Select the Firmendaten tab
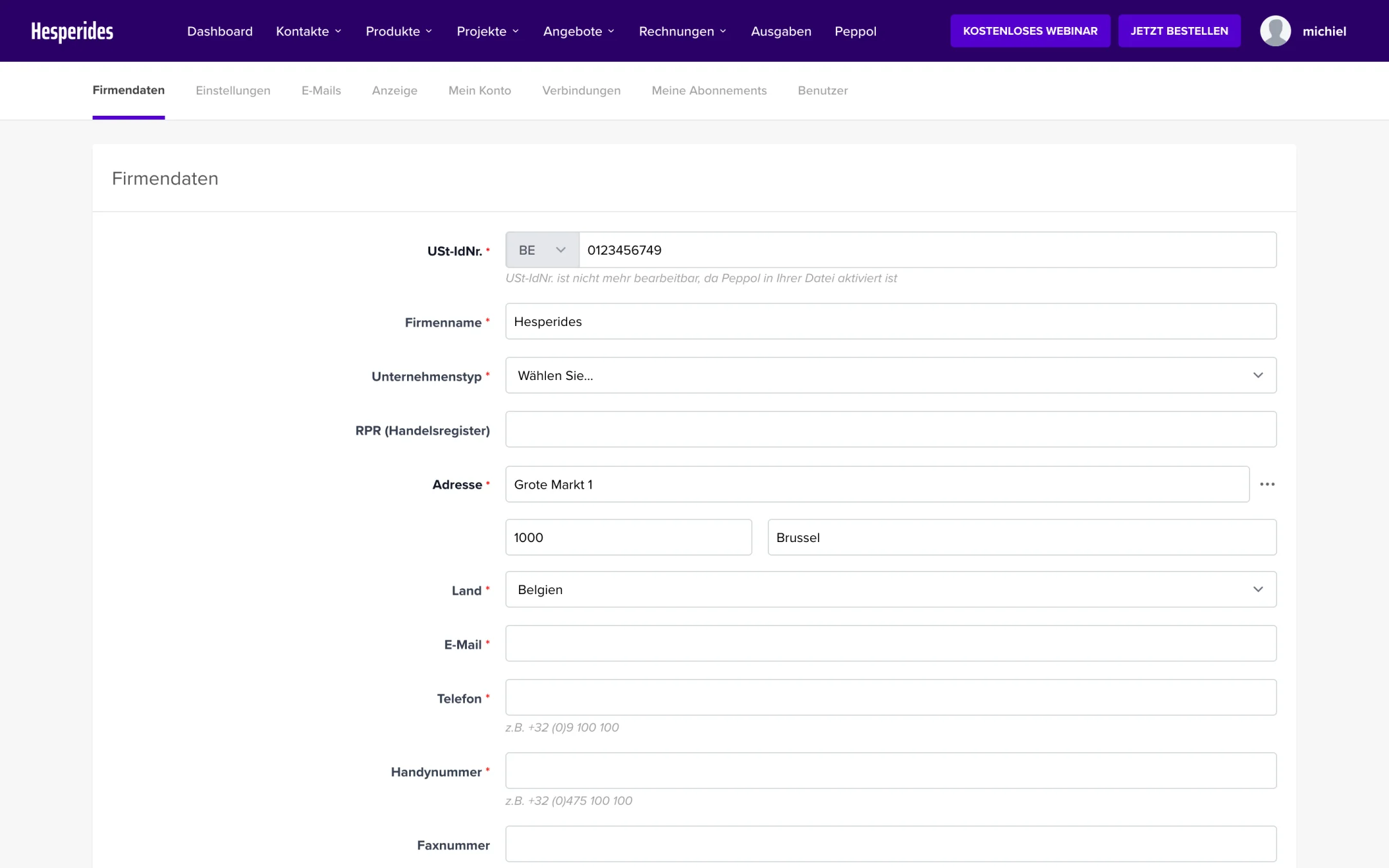Screen dimensions: 1389x868 point(129,90)
